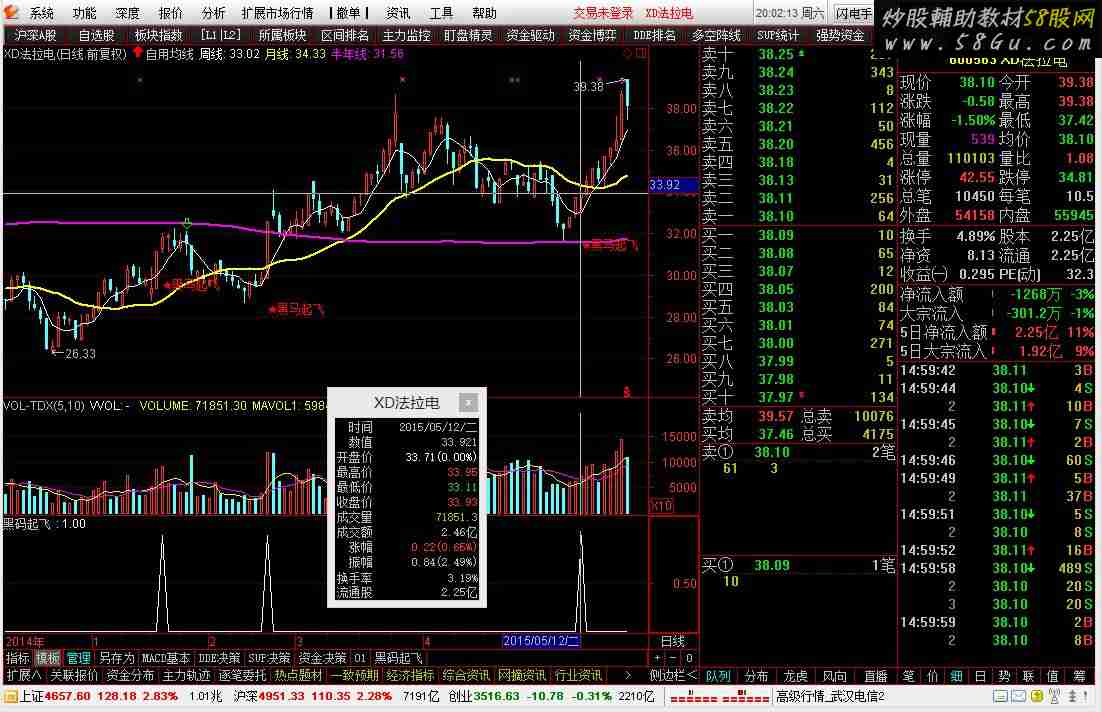The width and height of the screenshot is (1102, 712).
Task: Open DDE排名 in the toolbar
Action: pos(654,34)
